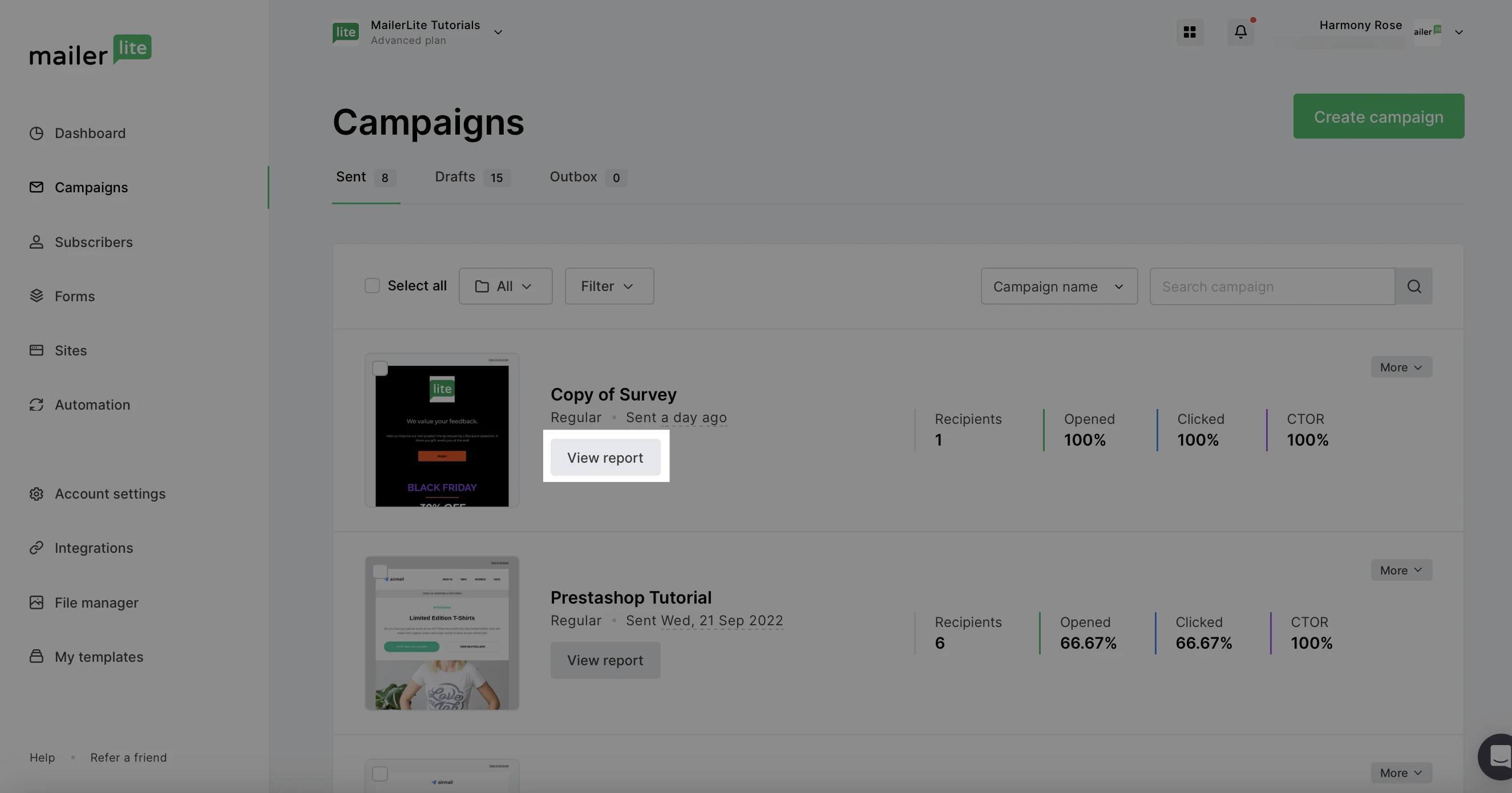Click Create campaign button
The height and width of the screenshot is (793, 1512).
tap(1378, 116)
